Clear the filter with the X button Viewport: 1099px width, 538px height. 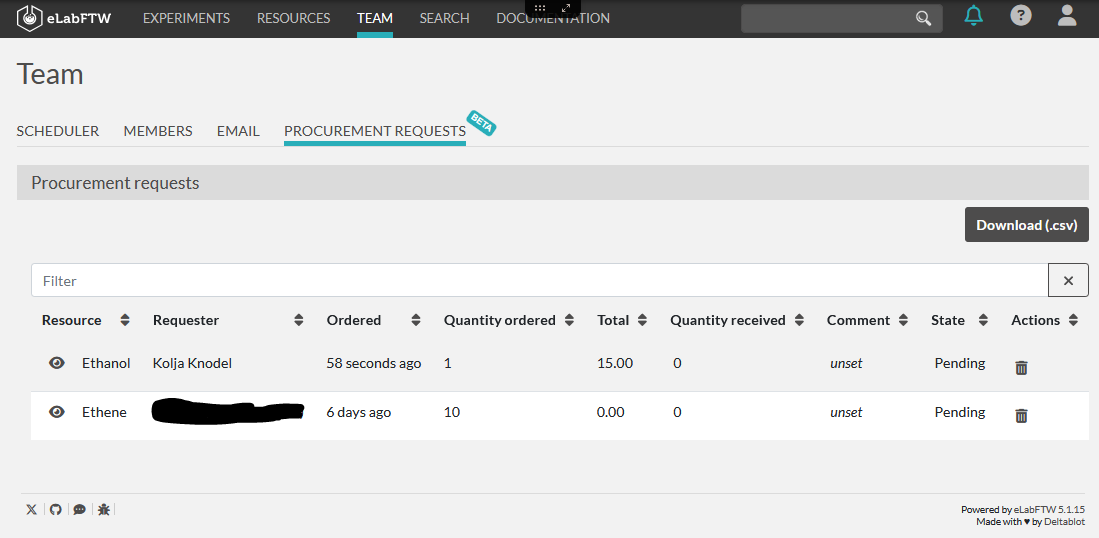click(x=1068, y=281)
